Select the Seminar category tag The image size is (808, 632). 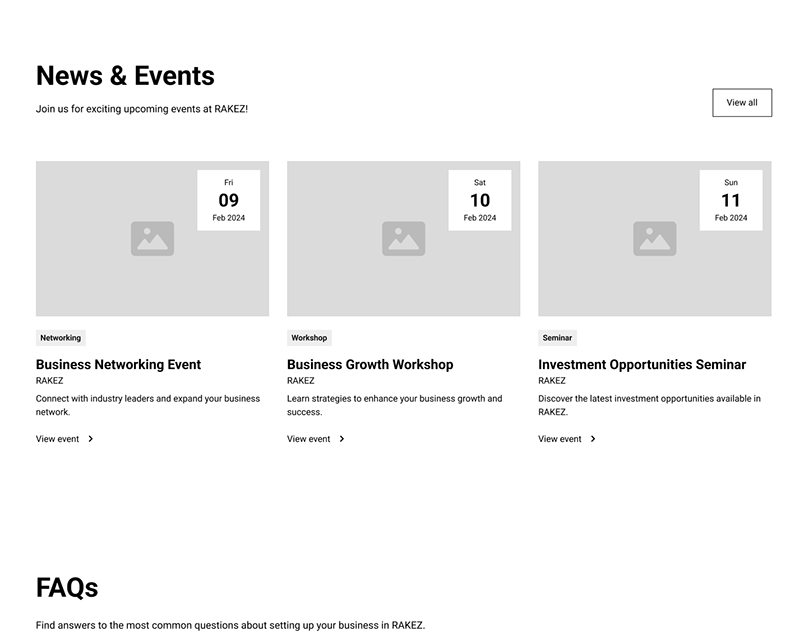pyautogui.click(x=556, y=337)
